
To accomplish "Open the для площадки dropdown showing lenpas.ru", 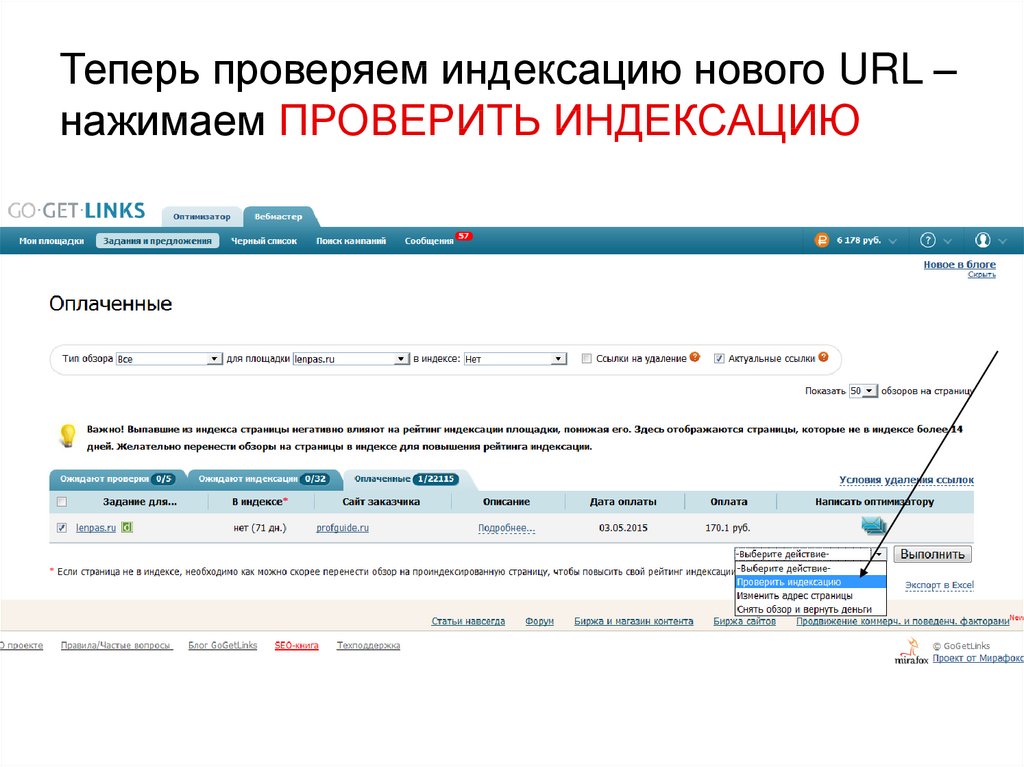I will [351, 359].
